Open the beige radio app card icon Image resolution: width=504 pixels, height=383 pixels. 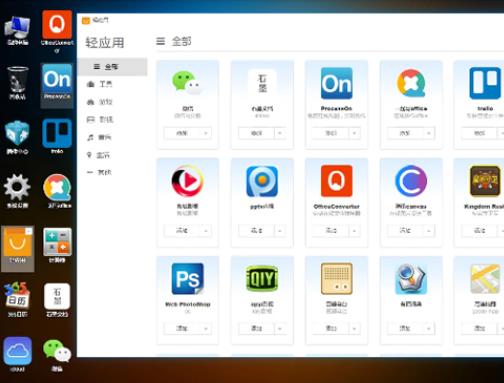pos(337,279)
